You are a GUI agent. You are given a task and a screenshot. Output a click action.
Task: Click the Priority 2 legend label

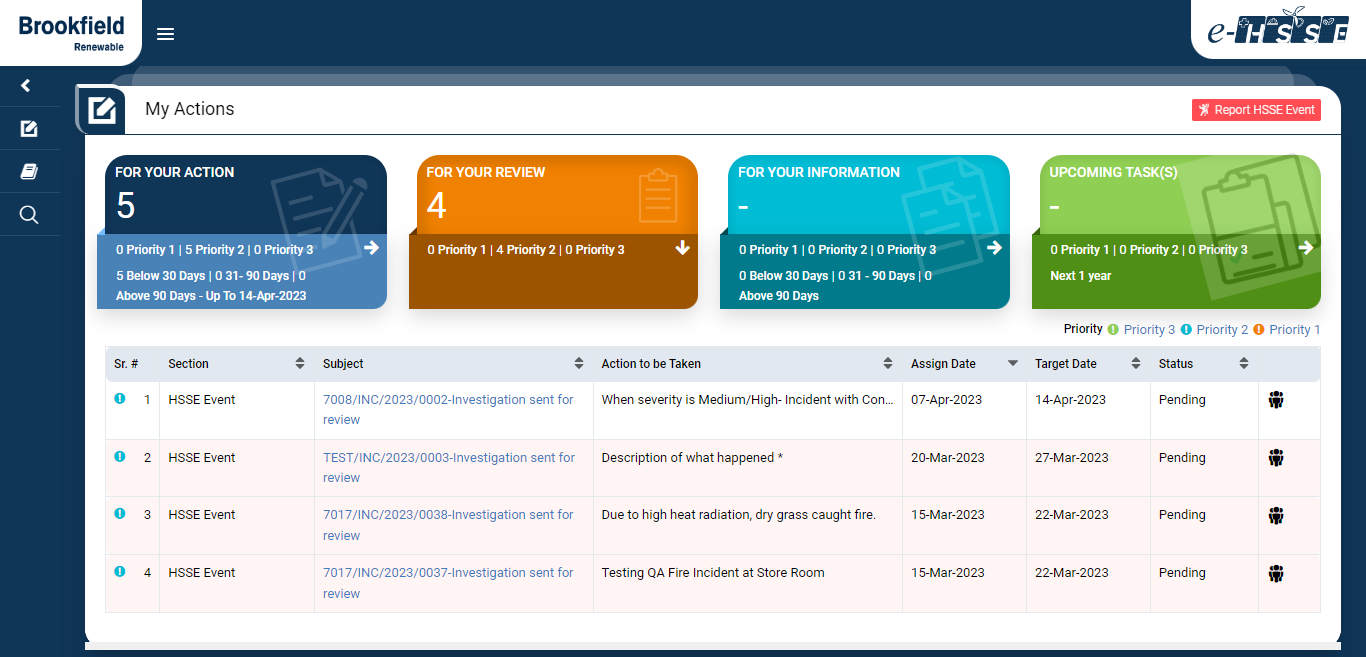click(x=1223, y=329)
